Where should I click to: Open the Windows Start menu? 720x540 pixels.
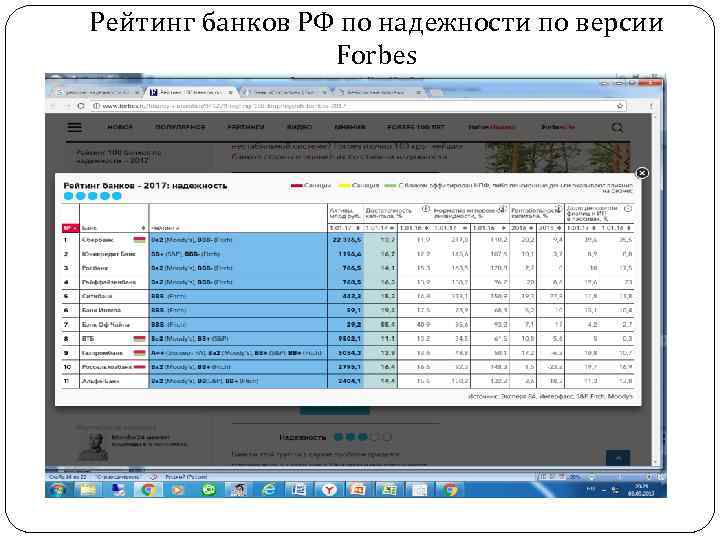58,490
